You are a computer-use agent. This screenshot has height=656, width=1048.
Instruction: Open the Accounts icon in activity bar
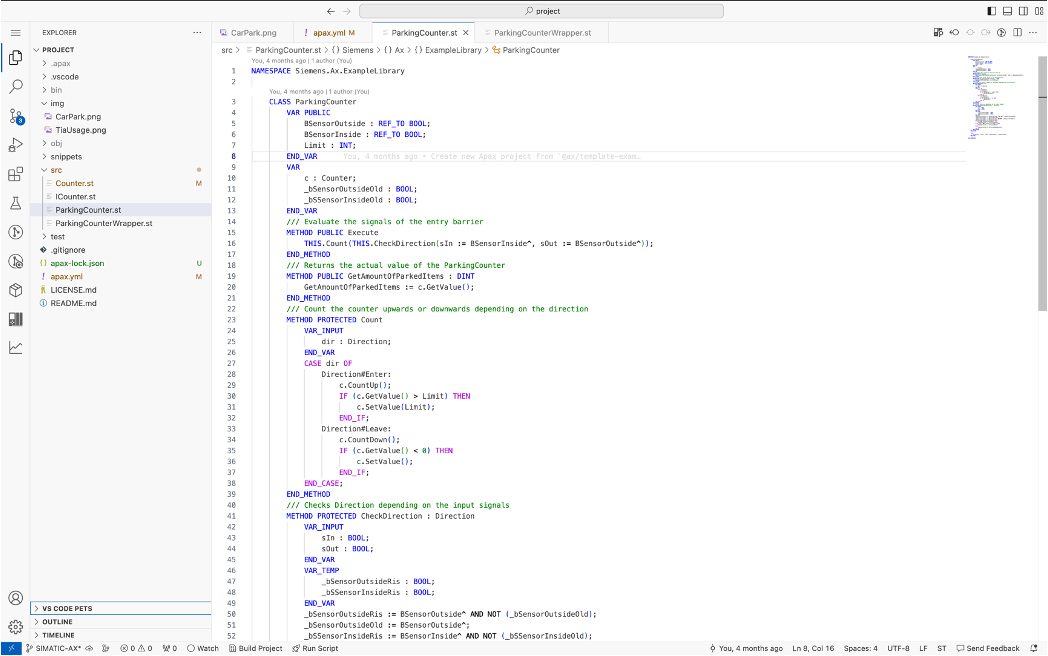[15, 598]
